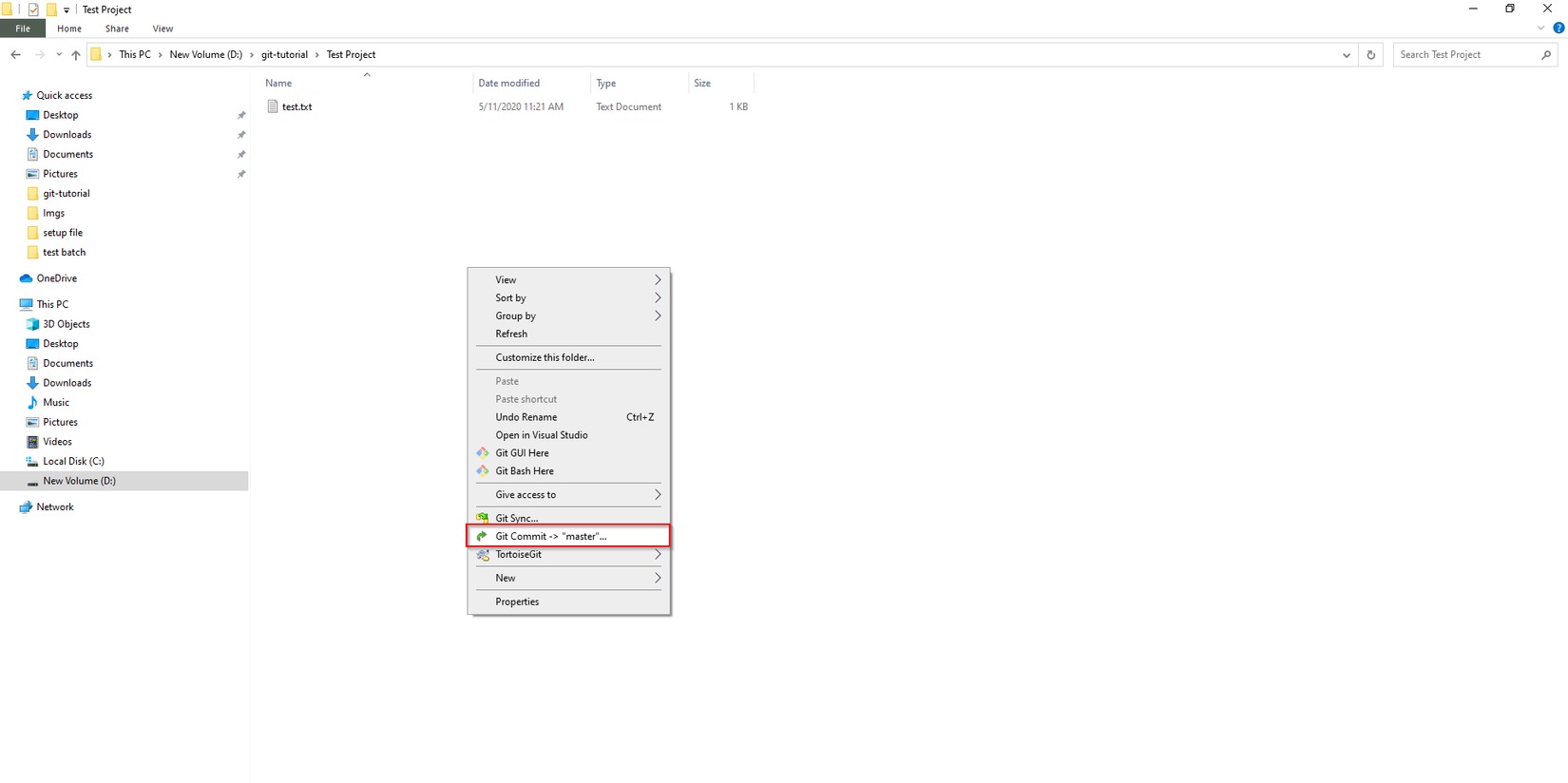Choose Customize this folder... option
Screen dimensions: 1568x783
(x=568, y=358)
